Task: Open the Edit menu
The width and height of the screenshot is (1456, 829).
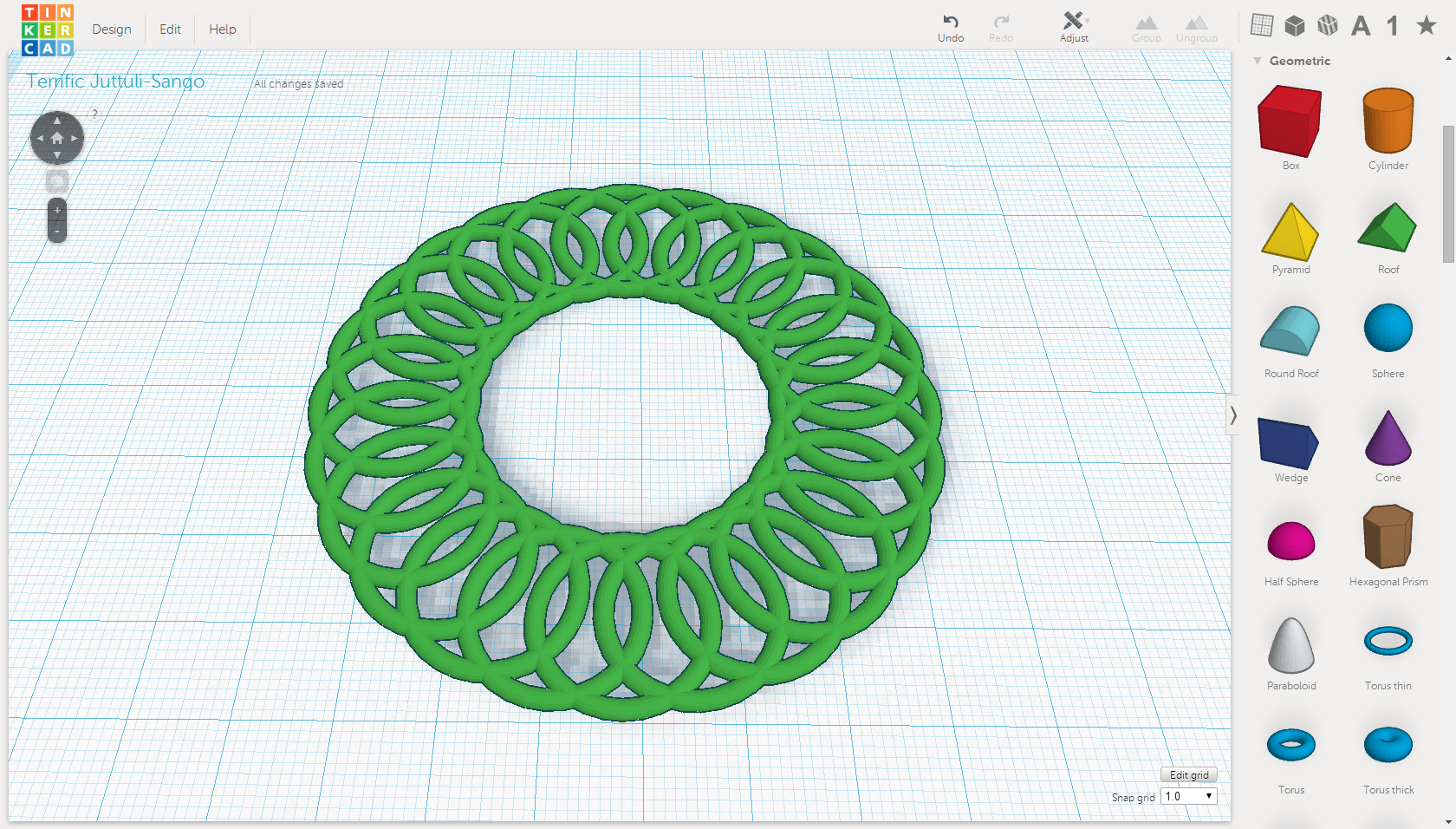Action: (x=169, y=29)
